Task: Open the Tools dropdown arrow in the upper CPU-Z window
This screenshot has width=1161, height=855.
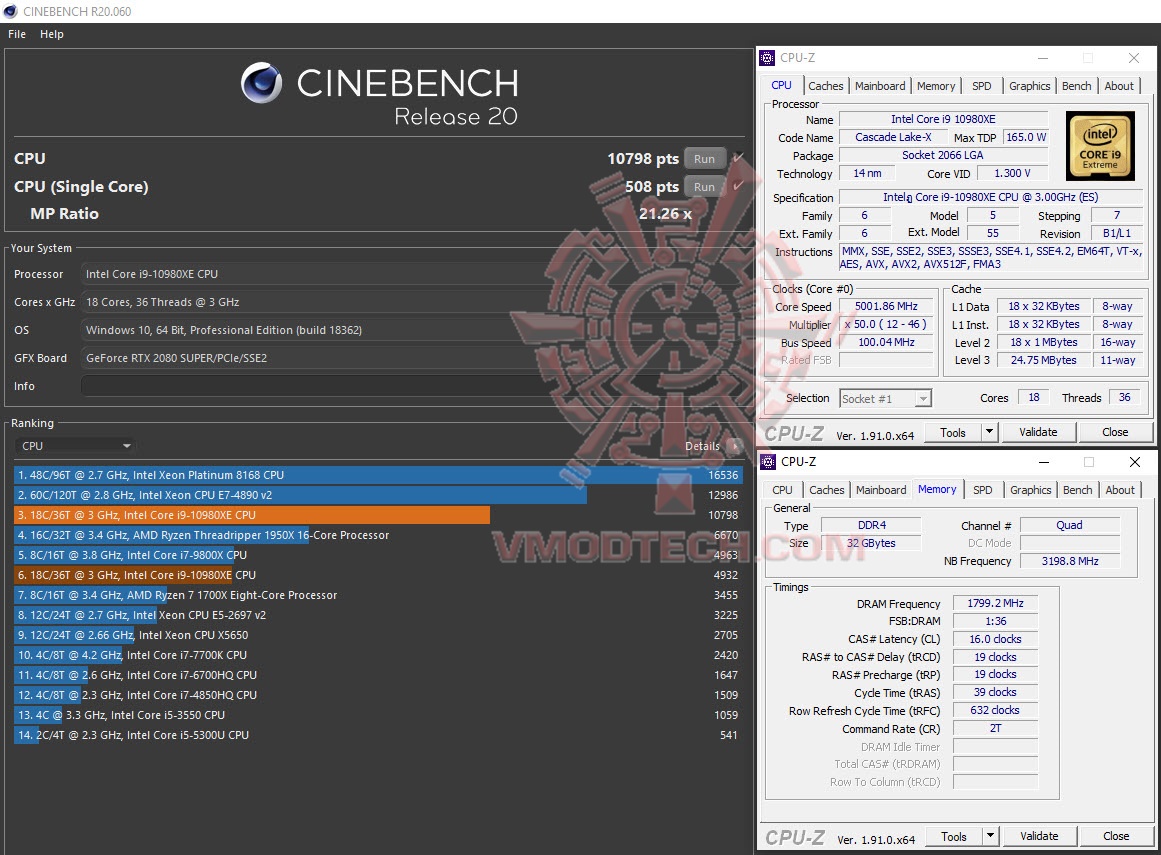Action: [x=989, y=432]
